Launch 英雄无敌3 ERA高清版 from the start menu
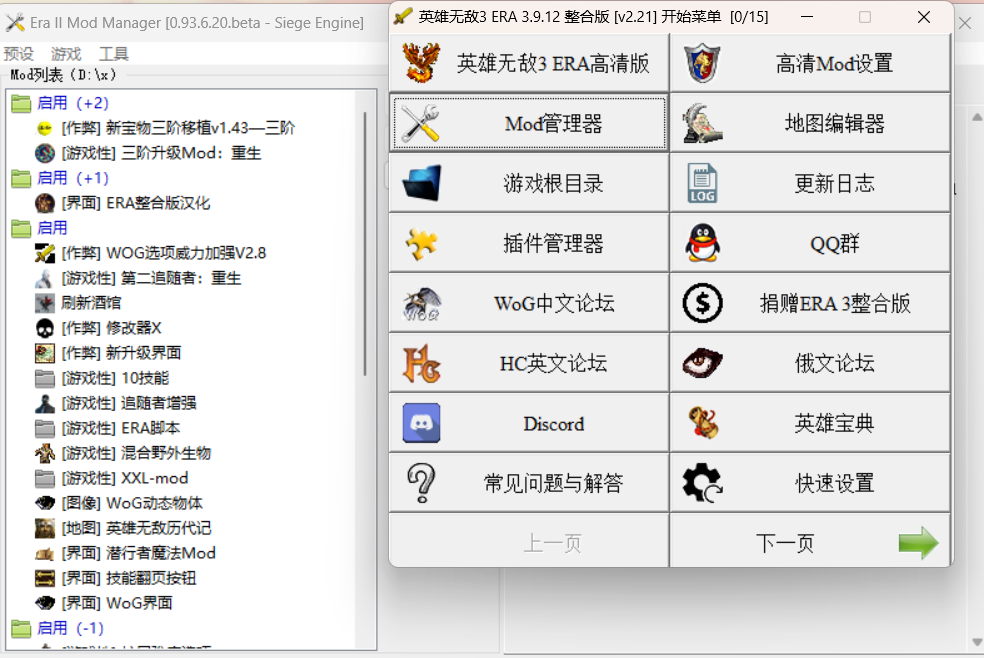 [529, 63]
